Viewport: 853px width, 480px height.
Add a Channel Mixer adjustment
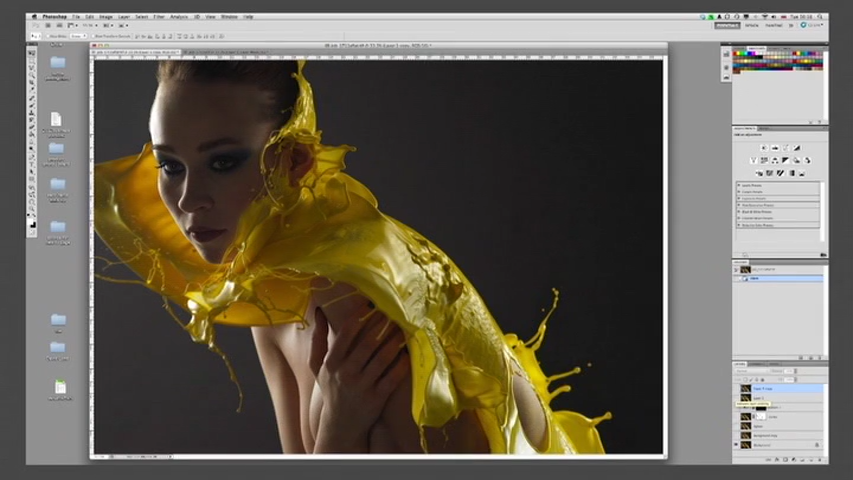[x=808, y=161]
